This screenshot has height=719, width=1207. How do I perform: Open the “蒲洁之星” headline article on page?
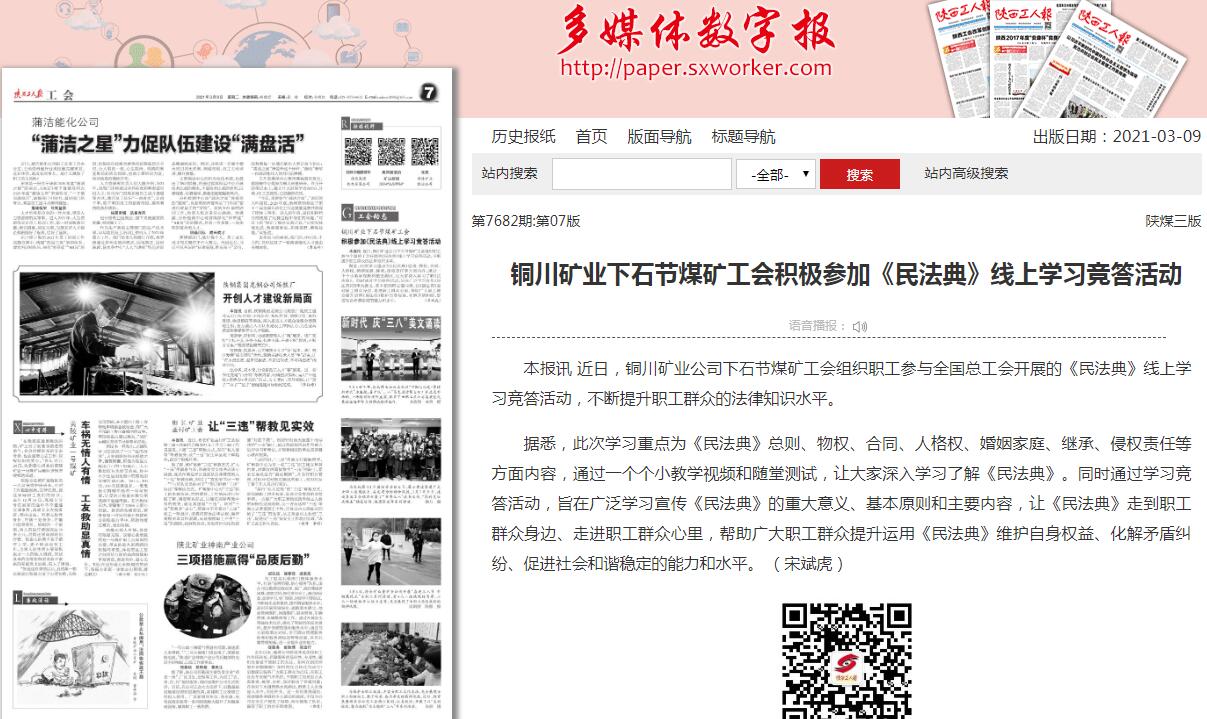[165, 140]
